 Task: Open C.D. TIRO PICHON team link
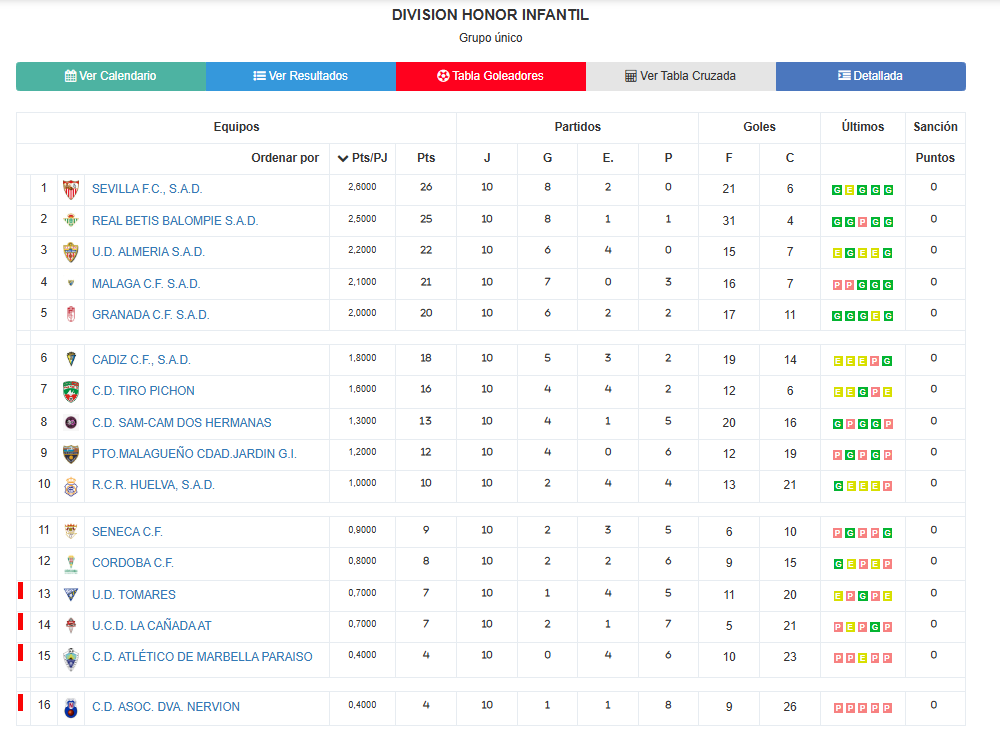point(143,391)
